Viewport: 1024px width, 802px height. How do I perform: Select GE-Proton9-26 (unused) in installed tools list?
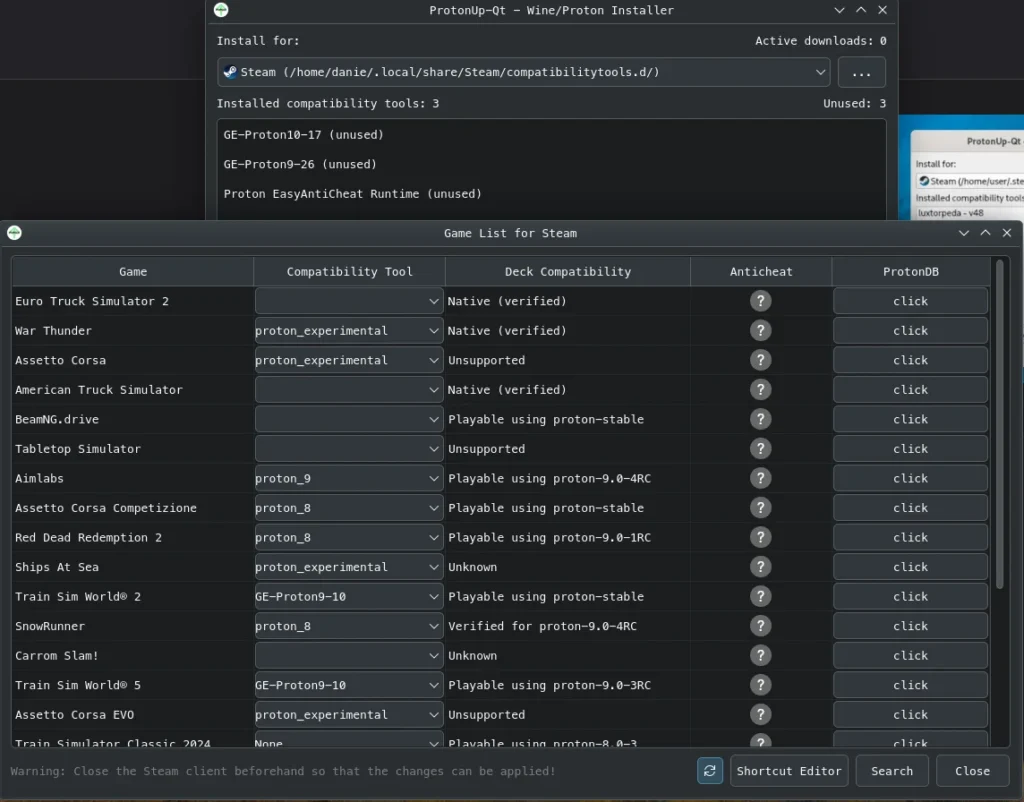(551, 164)
